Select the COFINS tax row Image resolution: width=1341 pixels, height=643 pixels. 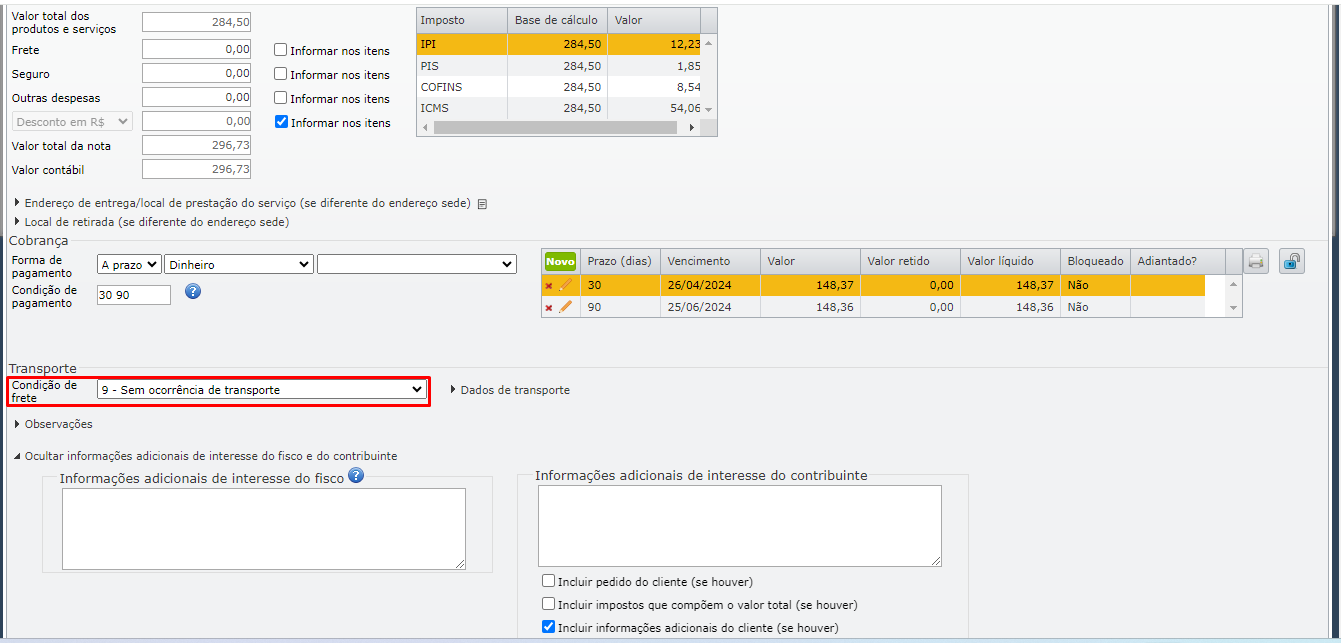point(558,87)
